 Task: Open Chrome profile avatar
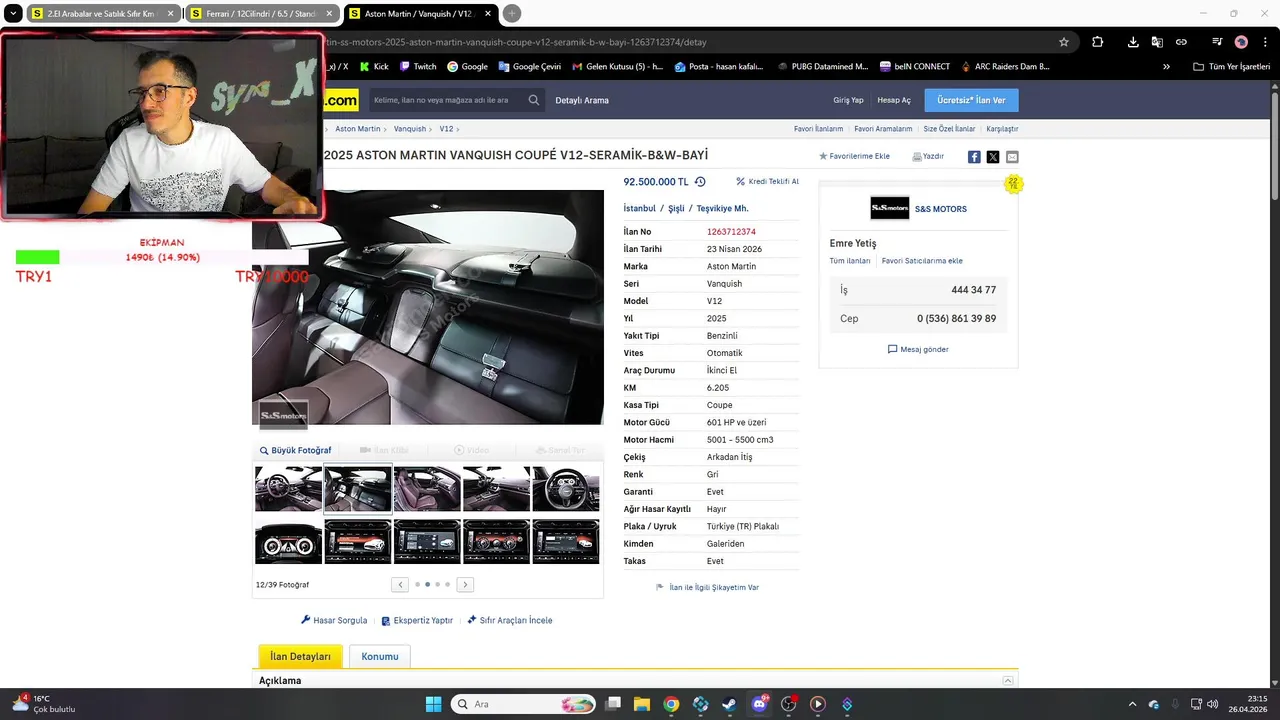click(1241, 42)
